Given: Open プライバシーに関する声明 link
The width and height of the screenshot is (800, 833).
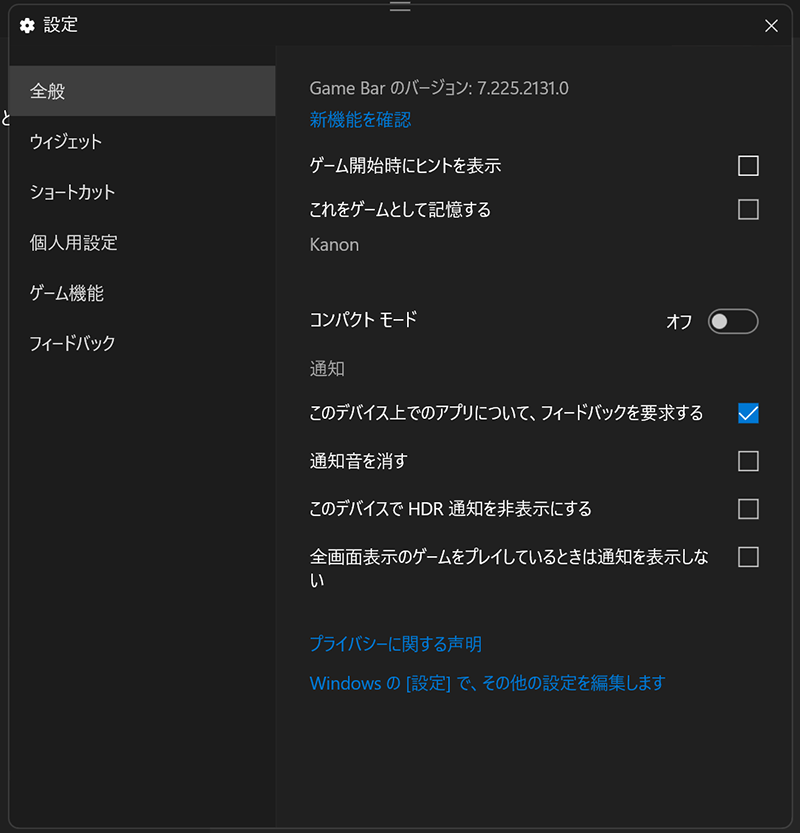Looking at the screenshot, I should coord(396,644).
